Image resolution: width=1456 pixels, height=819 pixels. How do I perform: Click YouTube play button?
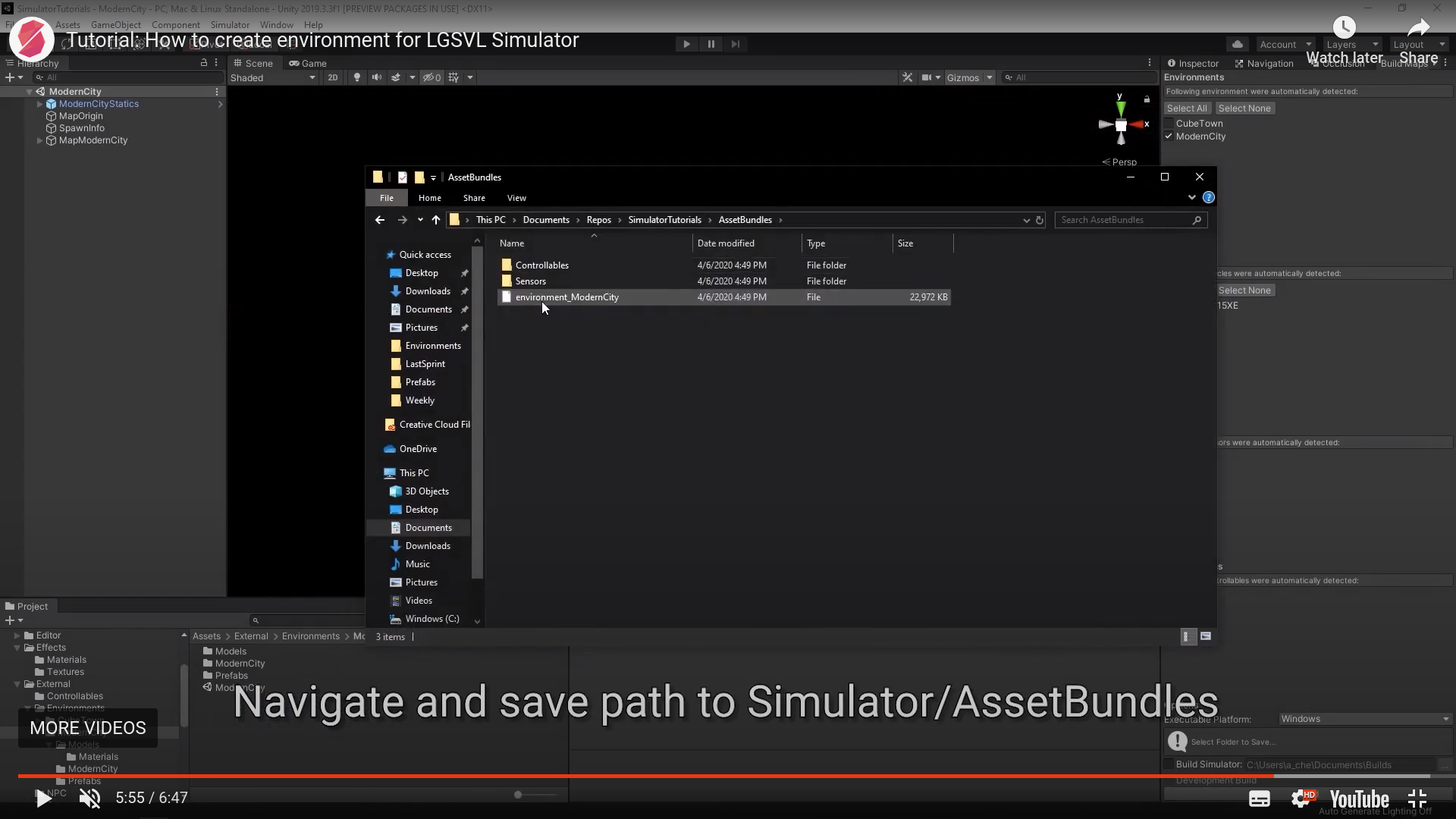[x=43, y=798]
